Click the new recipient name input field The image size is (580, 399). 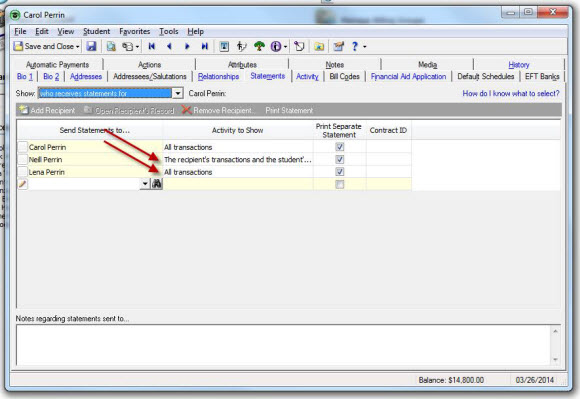coord(84,184)
